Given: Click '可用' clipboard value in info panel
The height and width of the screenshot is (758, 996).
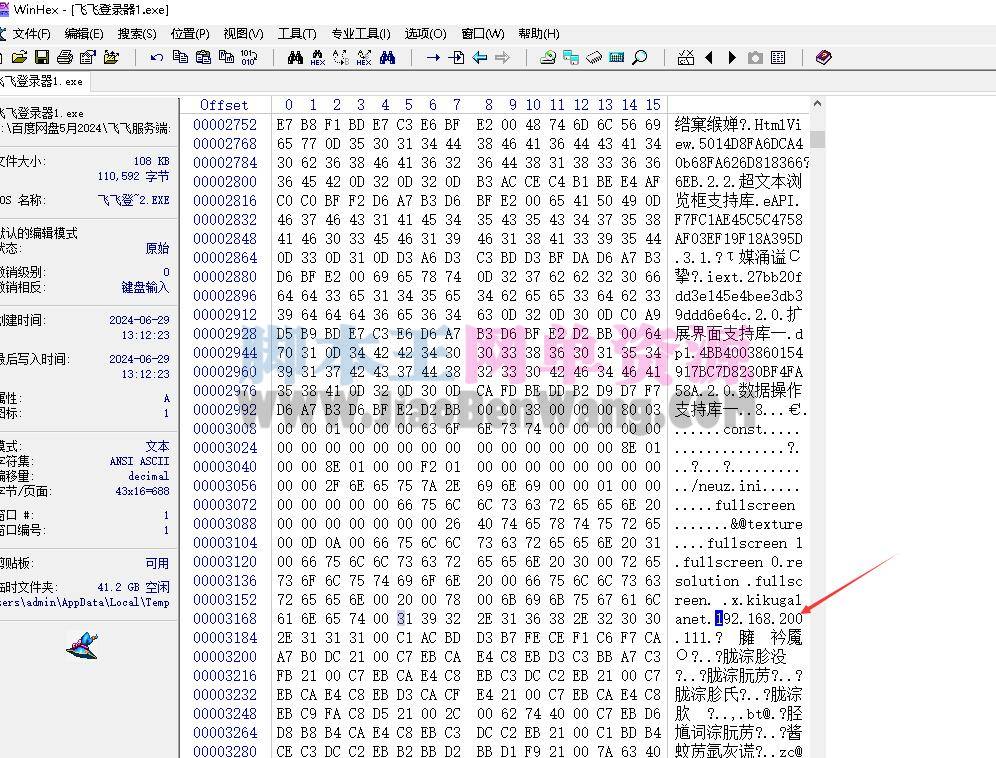Looking at the screenshot, I should [158, 564].
